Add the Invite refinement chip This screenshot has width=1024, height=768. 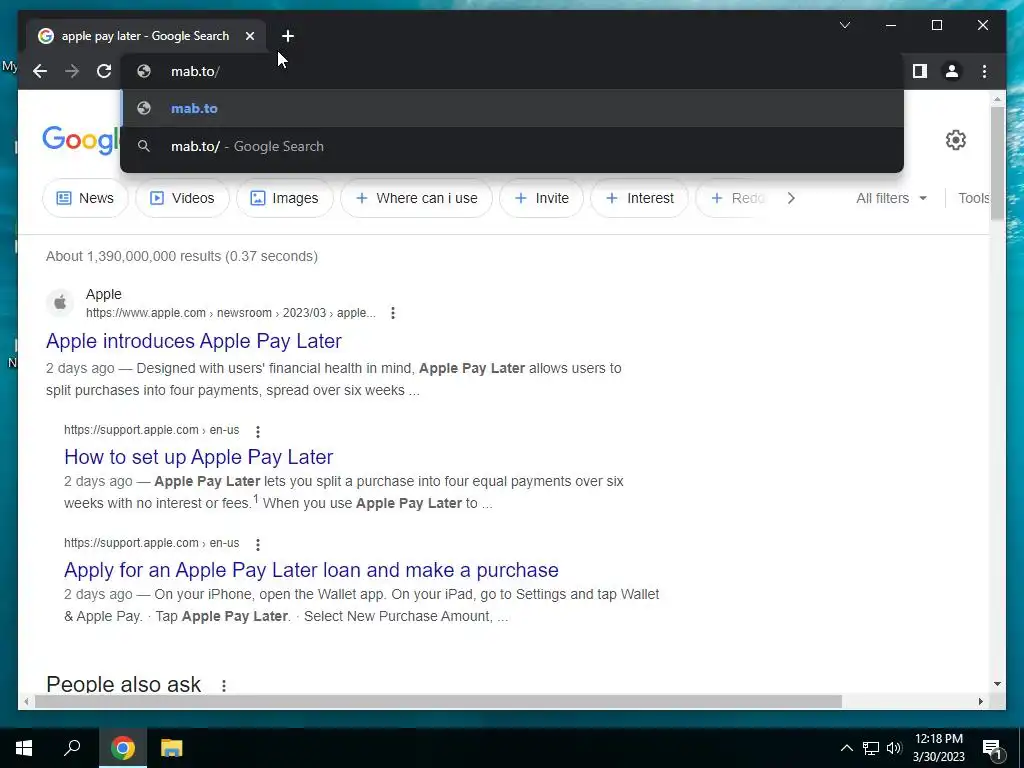(x=541, y=198)
